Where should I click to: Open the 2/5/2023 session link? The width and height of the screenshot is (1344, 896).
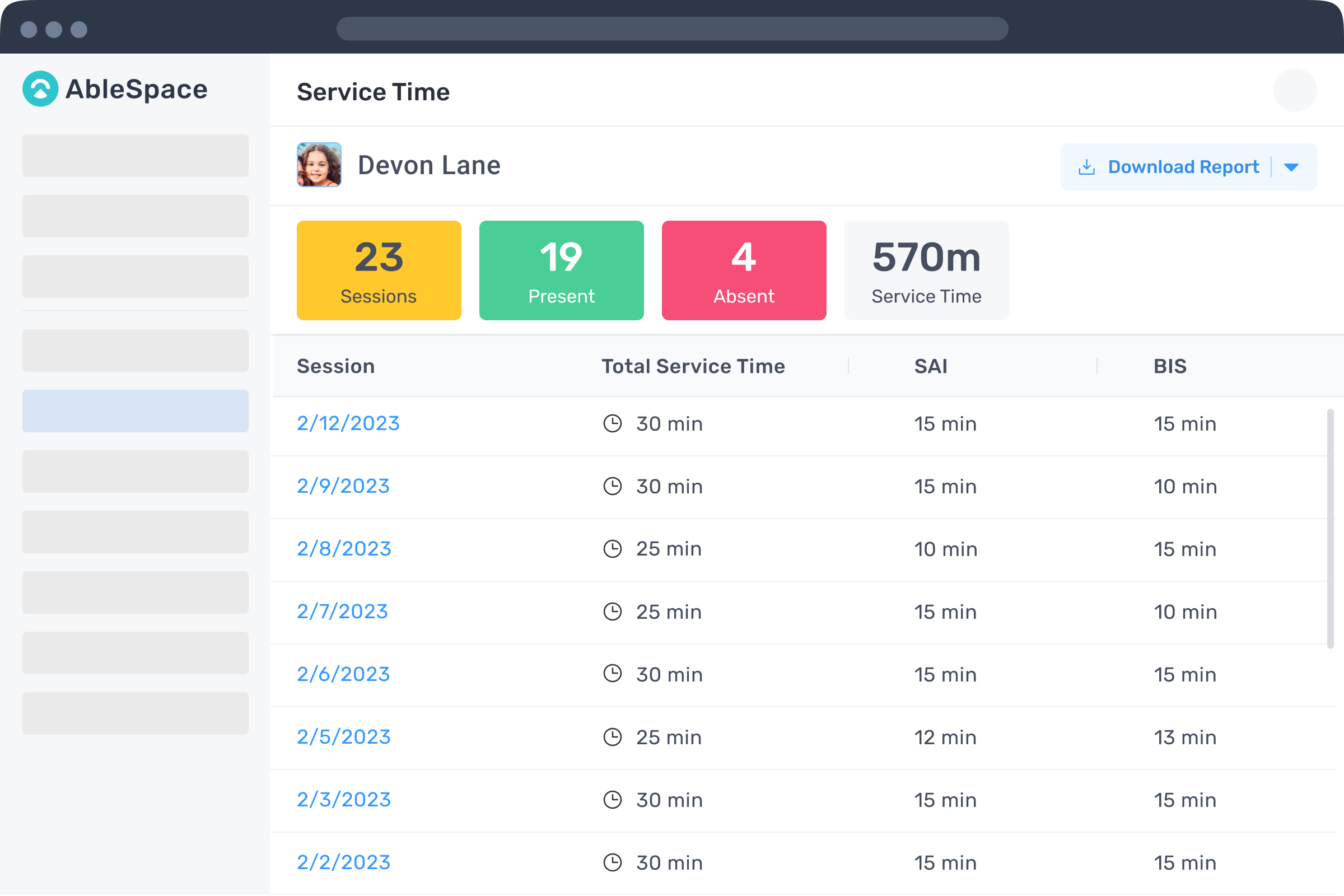coord(343,736)
